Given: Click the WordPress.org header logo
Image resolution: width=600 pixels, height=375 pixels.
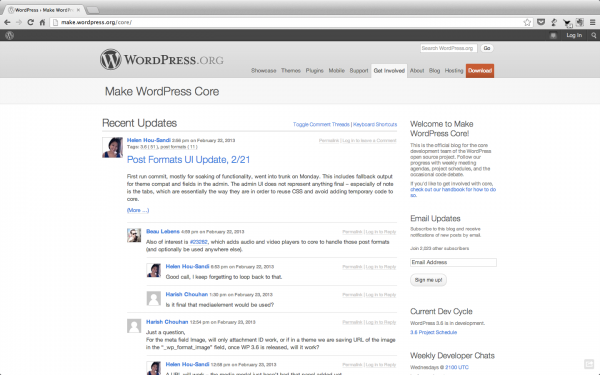Looking at the screenshot, I should tap(162, 59).
